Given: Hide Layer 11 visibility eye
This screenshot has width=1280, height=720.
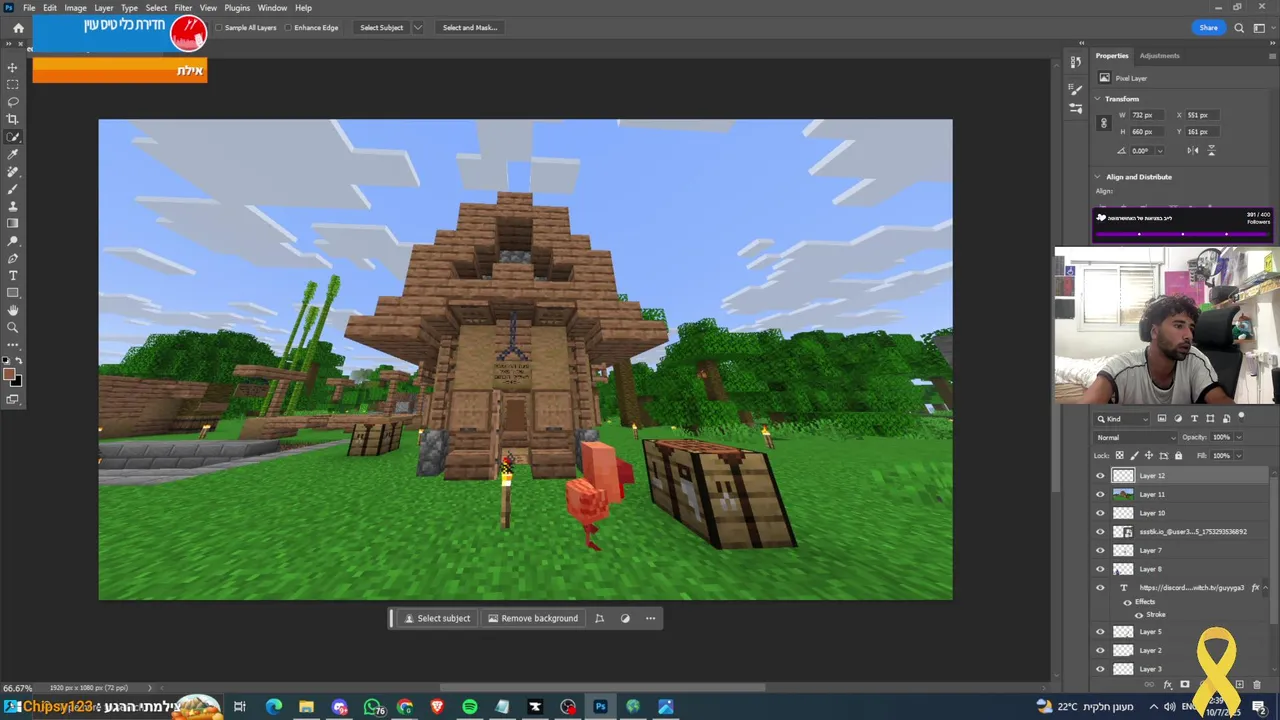Looking at the screenshot, I should point(1100,494).
